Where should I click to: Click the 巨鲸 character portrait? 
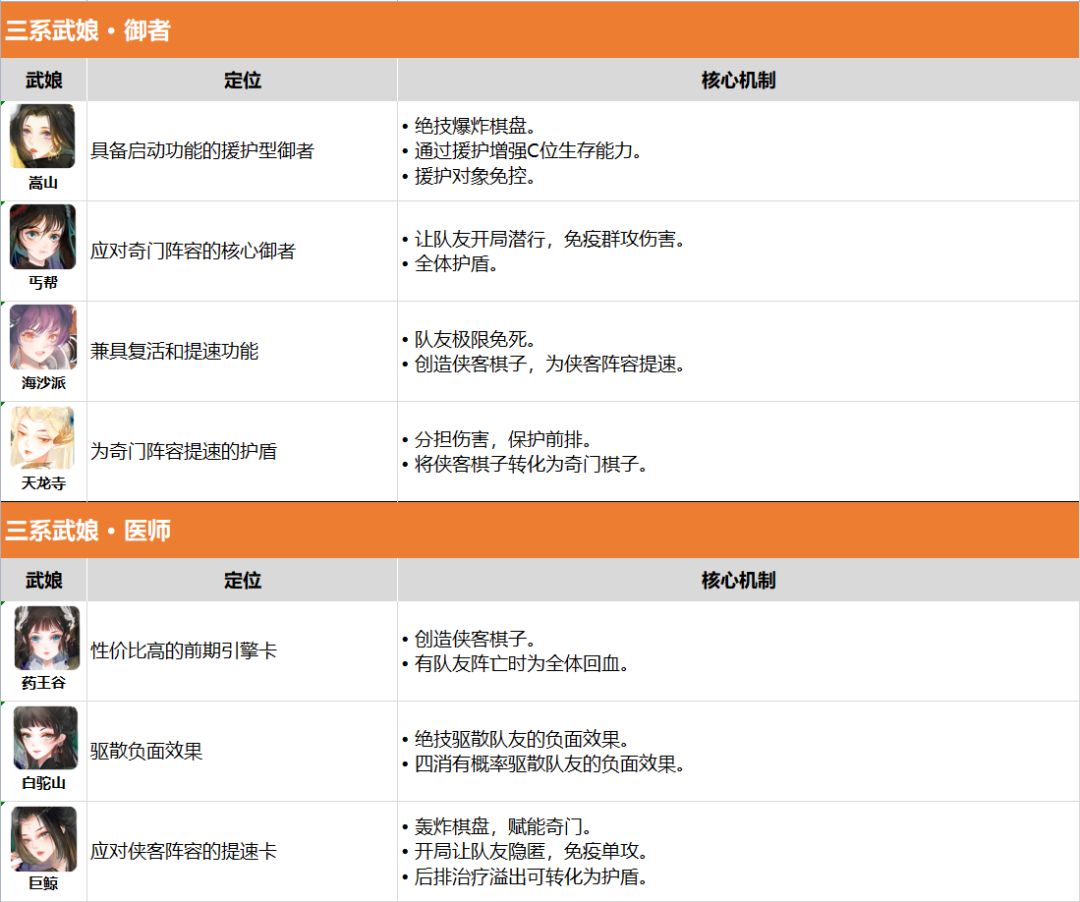pyautogui.click(x=44, y=838)
